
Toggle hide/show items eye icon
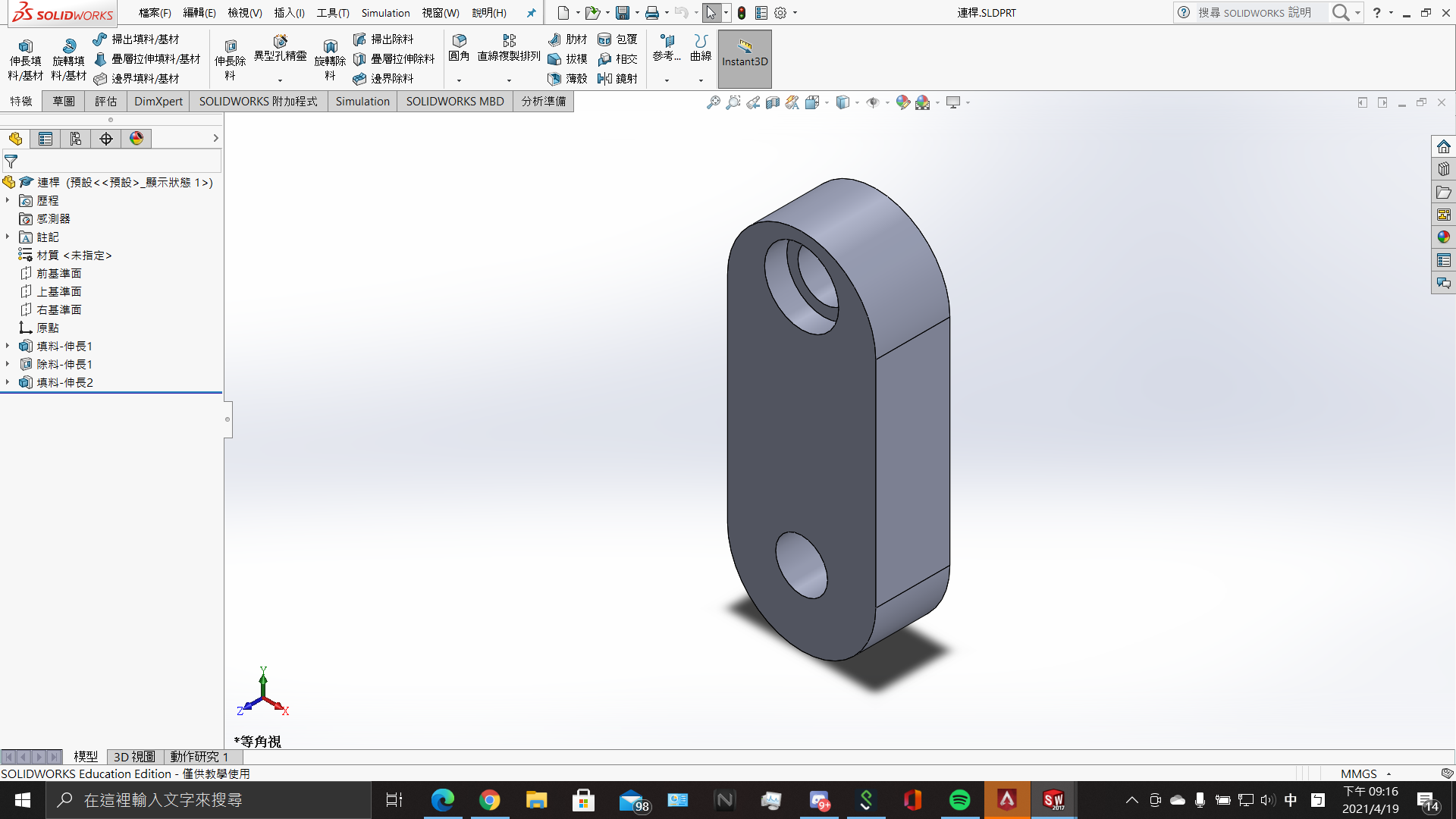[x=873, y=102]
